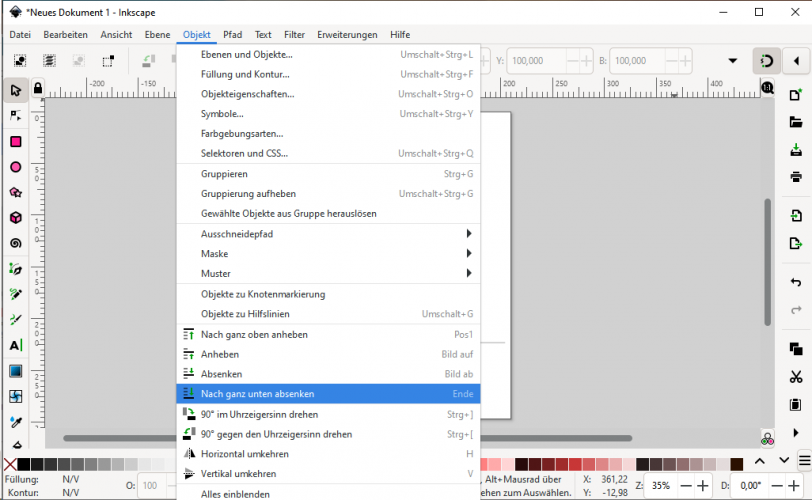Increase zoom with plus button

click(x=703, y=486)
